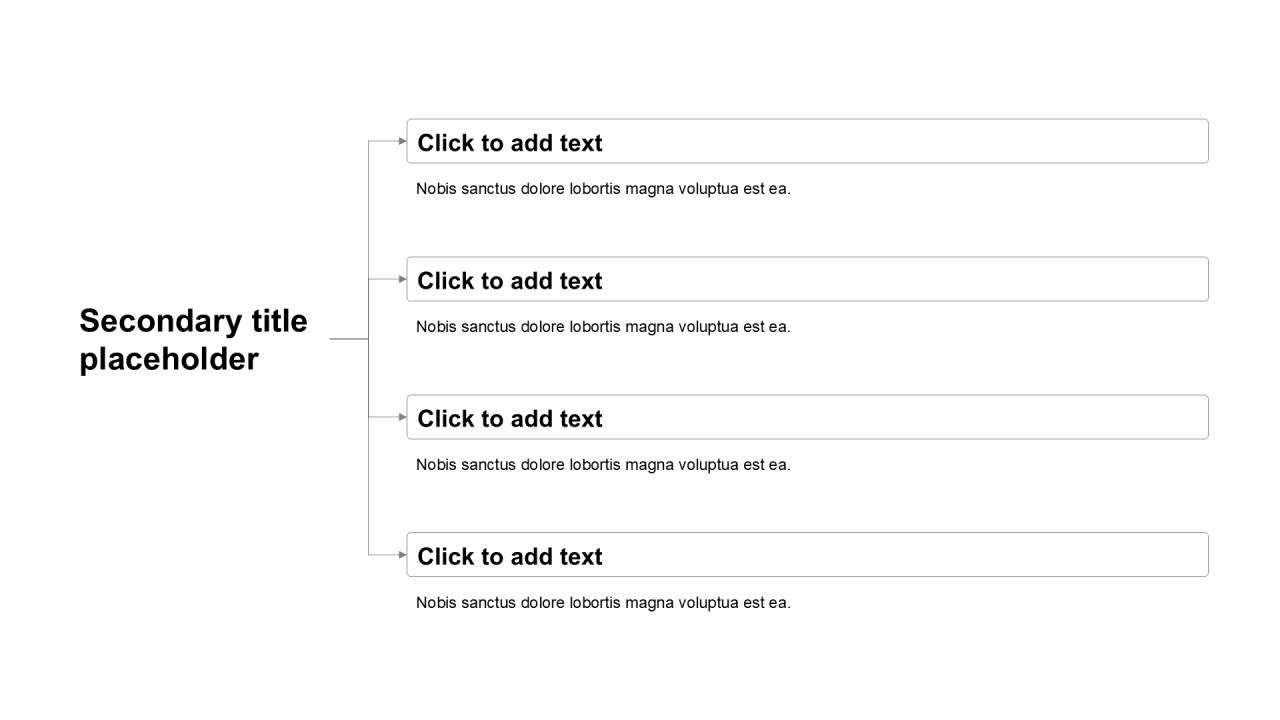Select the description text under the first box
Screen dimensions: 1280x720
(x=603, y=189)
